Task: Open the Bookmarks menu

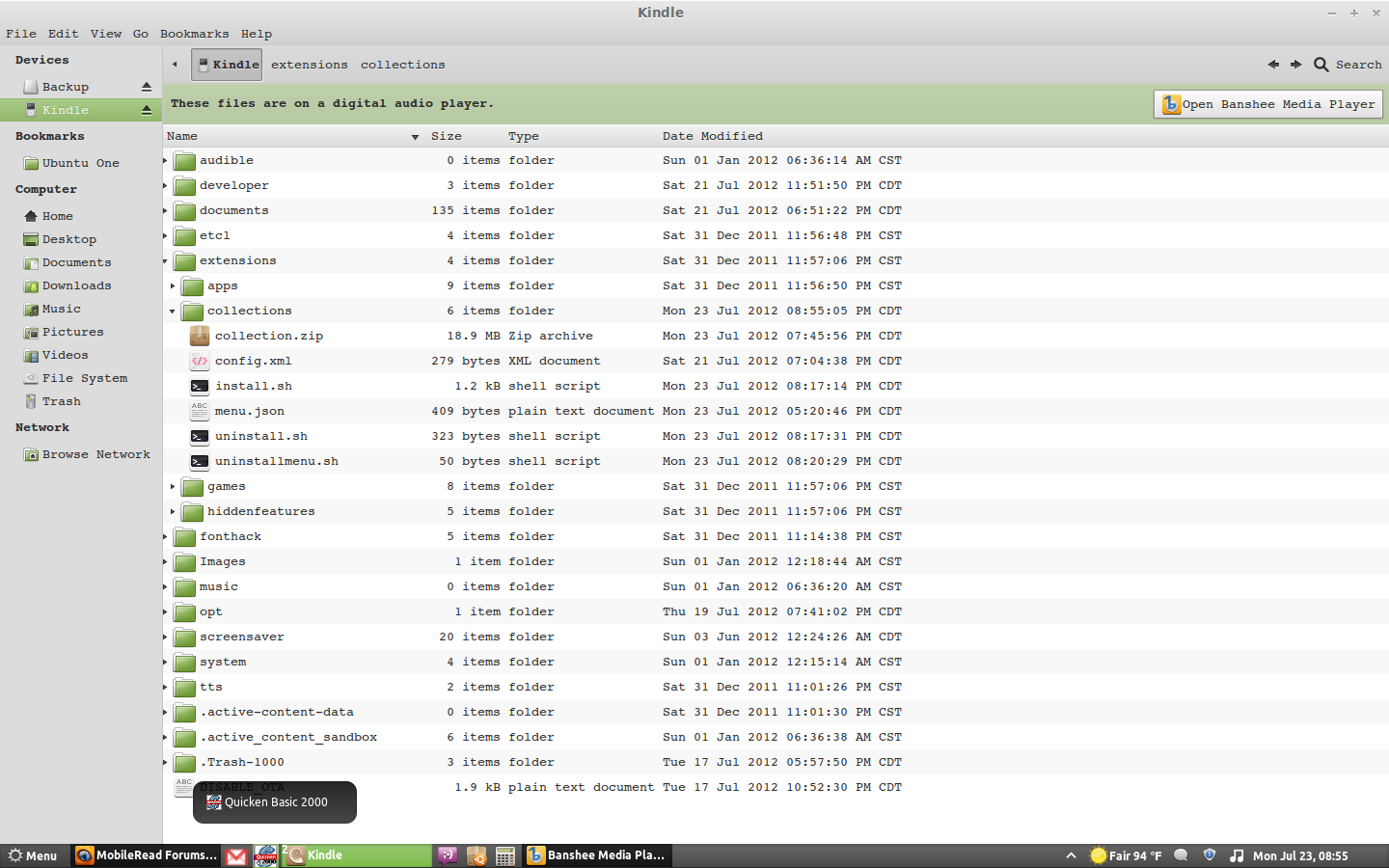Action: coord(195,34)
